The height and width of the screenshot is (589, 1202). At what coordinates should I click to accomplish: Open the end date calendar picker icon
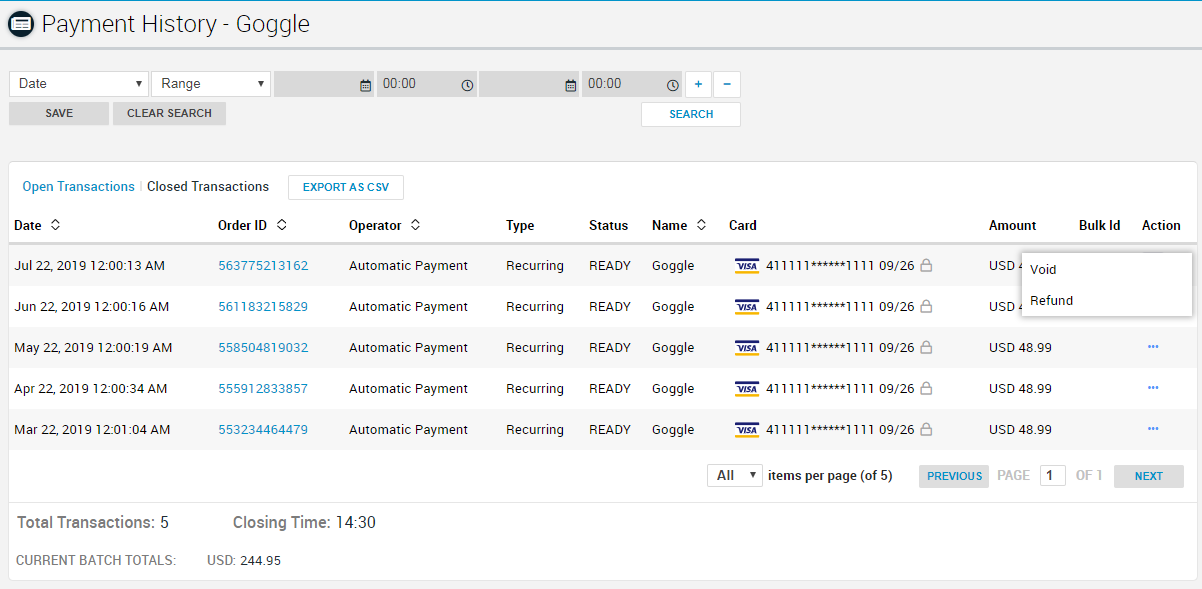point(571,85)
